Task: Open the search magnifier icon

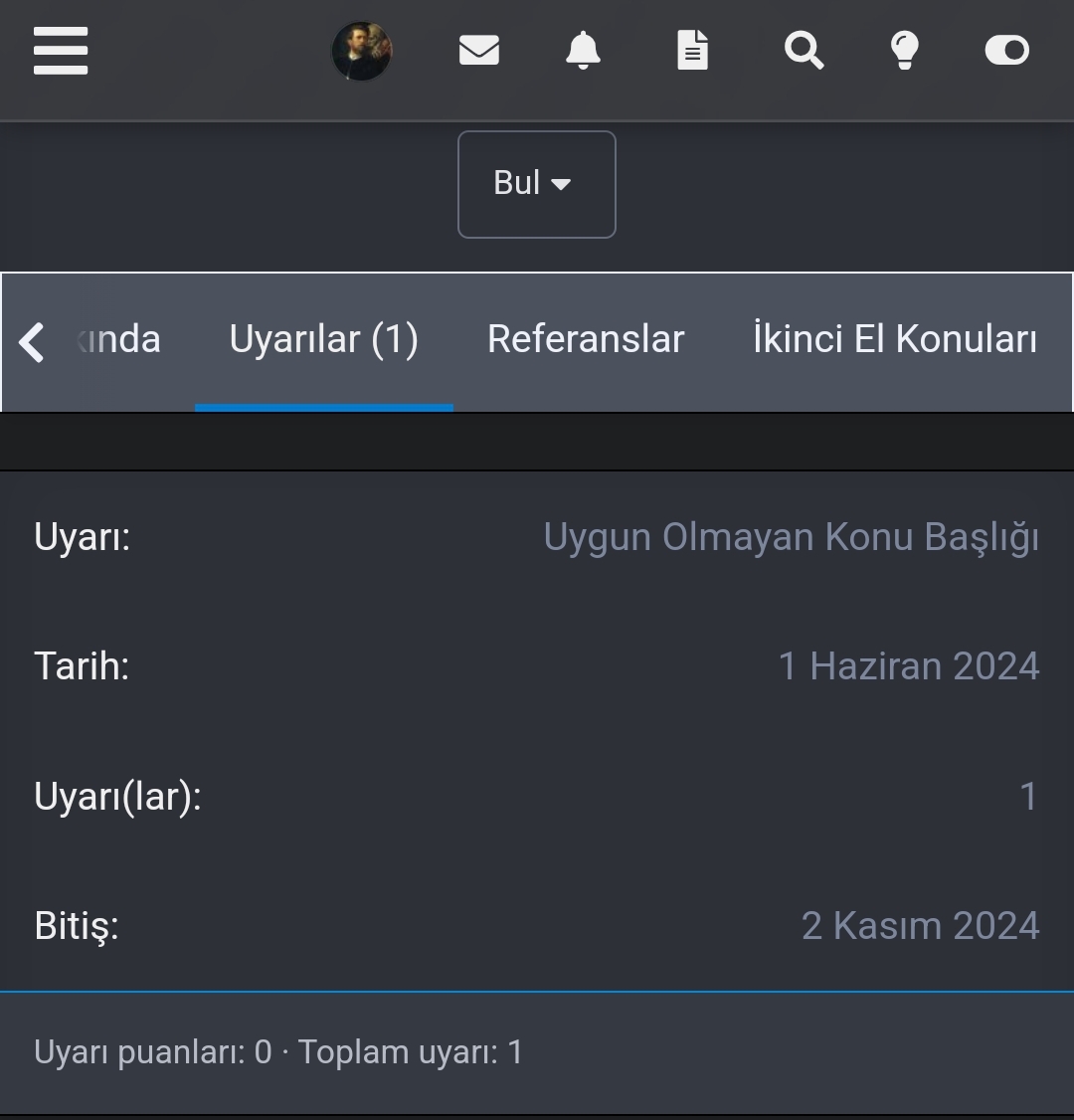Action: (x=804, y=51)
